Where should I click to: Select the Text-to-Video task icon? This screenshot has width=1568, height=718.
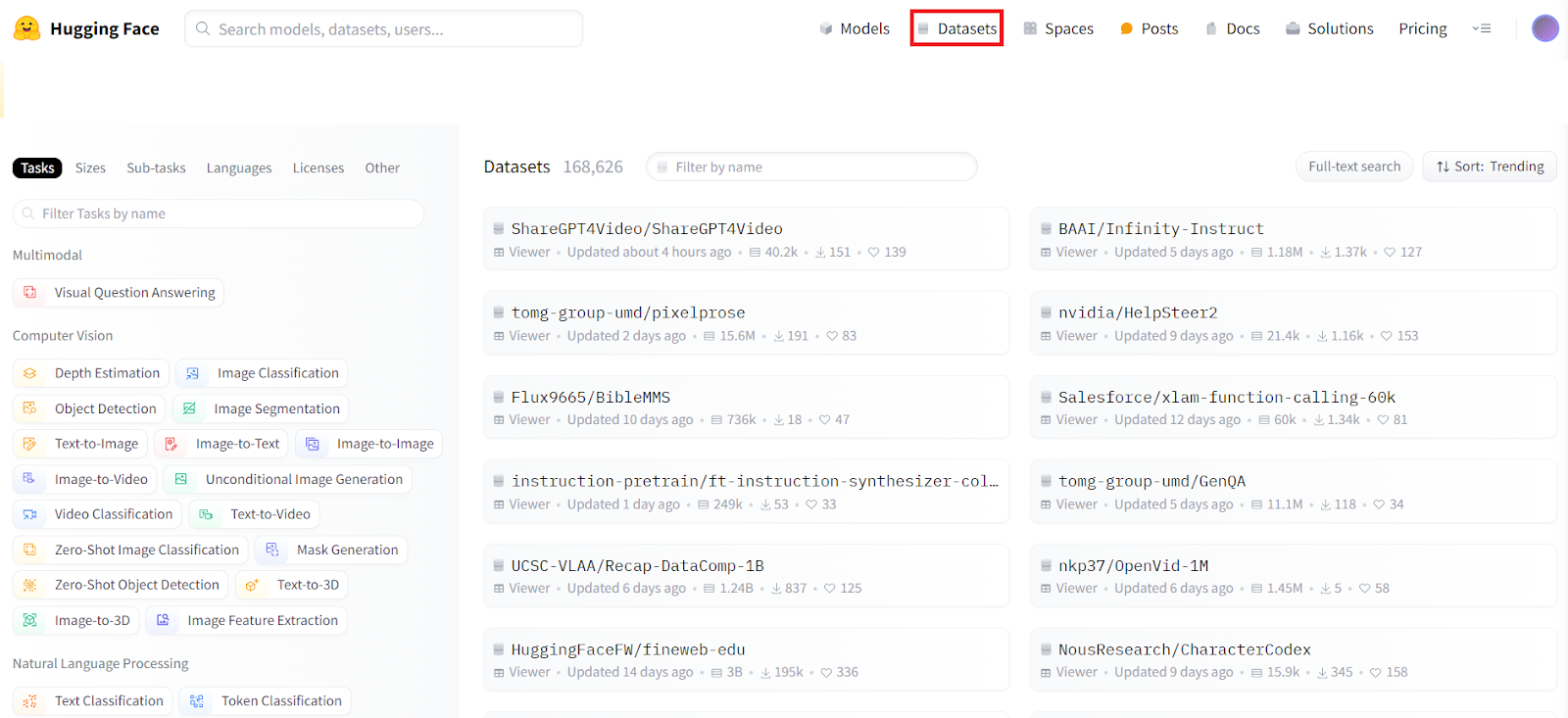tap(206, 514)
